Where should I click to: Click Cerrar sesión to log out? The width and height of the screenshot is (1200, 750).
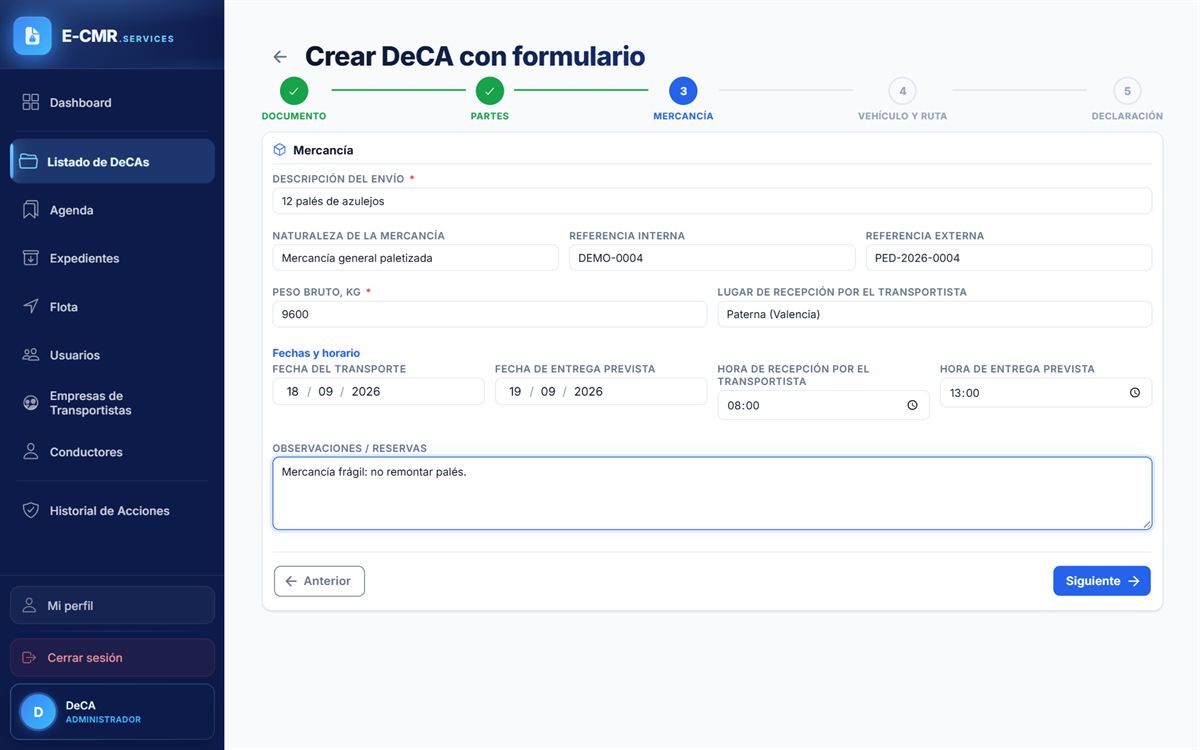112,658
